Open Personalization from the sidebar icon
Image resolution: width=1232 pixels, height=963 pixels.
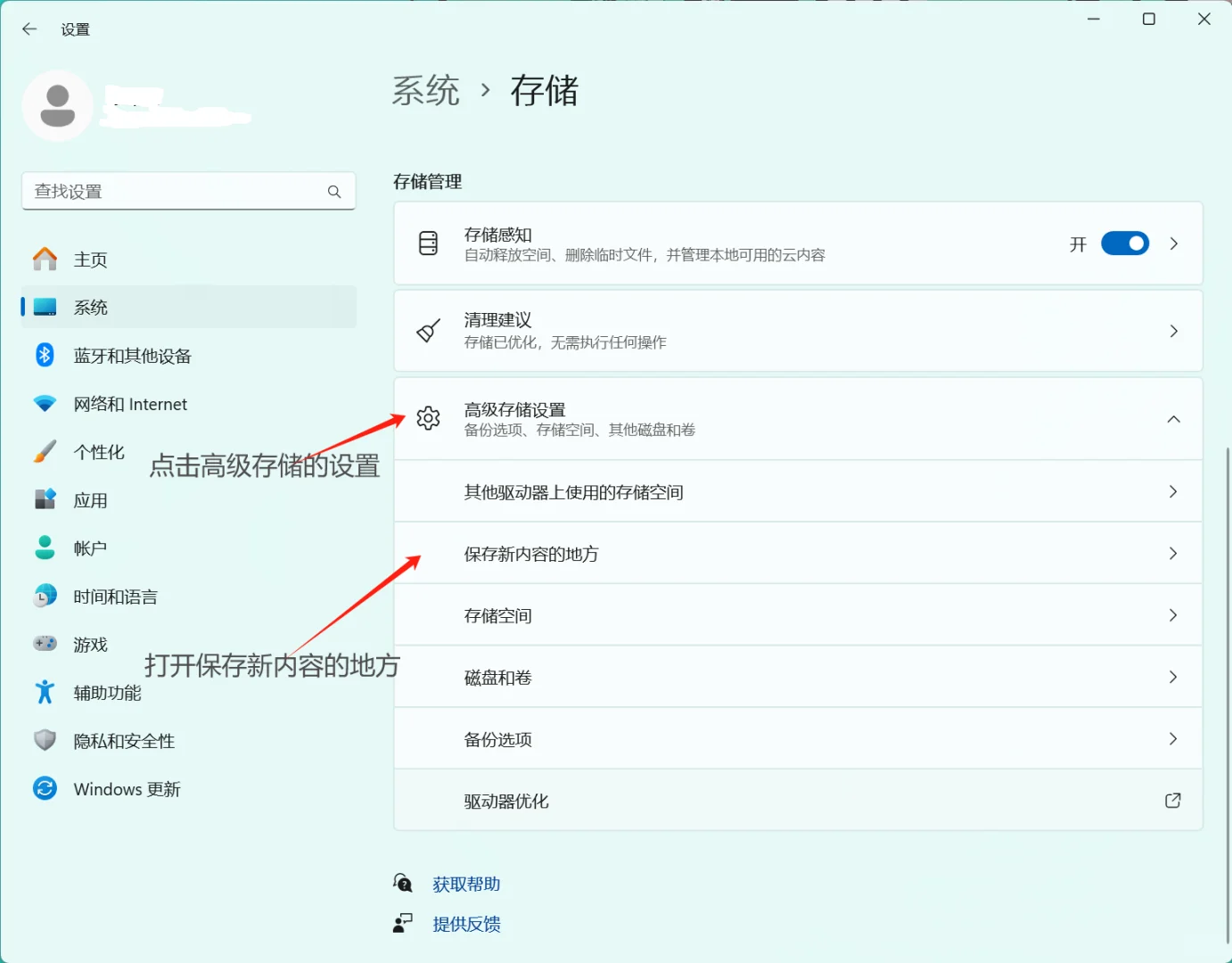pyautogui.click(x=45, y=451)
